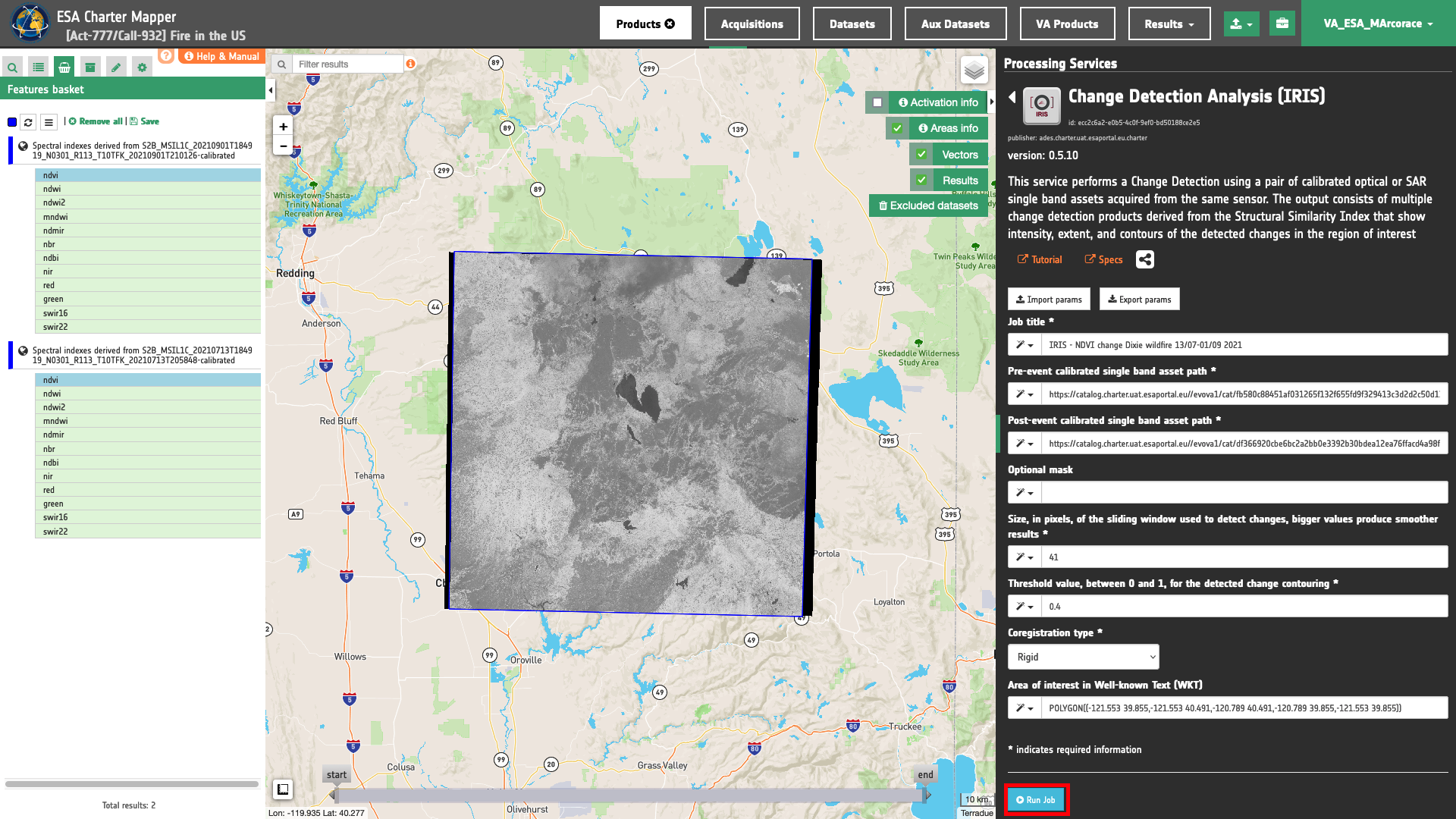Click the refresh basket icon
This screenshot has width=1456, height=819.
pyautogui.click(x=28, y=122)
